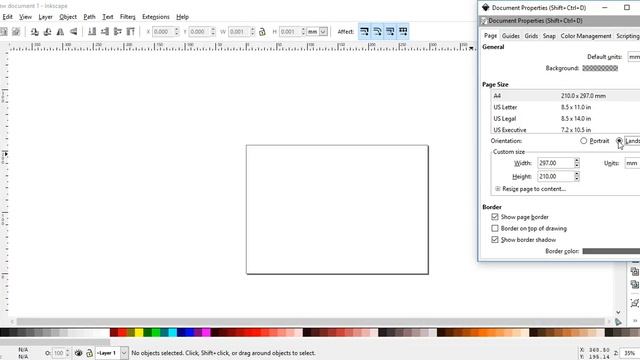Viewport: 640px width, 360px height.
Task: Open custom size Units dropdown
Action: coord(632,163)
